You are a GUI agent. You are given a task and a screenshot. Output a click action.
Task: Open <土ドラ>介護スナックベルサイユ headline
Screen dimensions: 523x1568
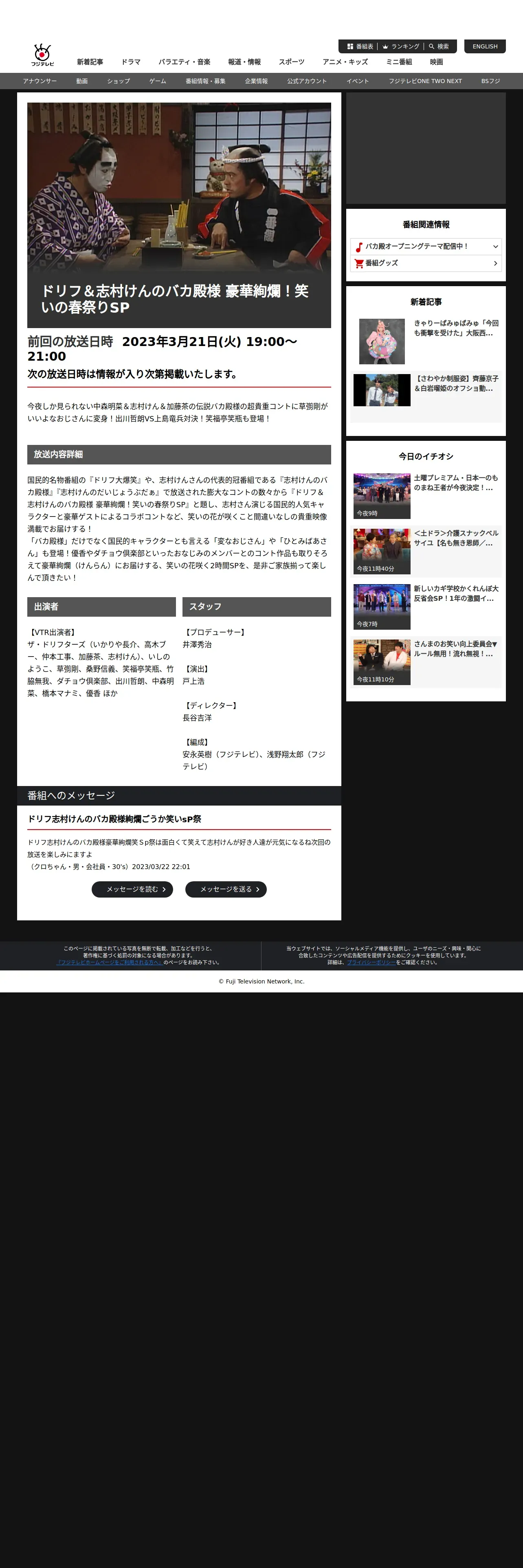456,538
